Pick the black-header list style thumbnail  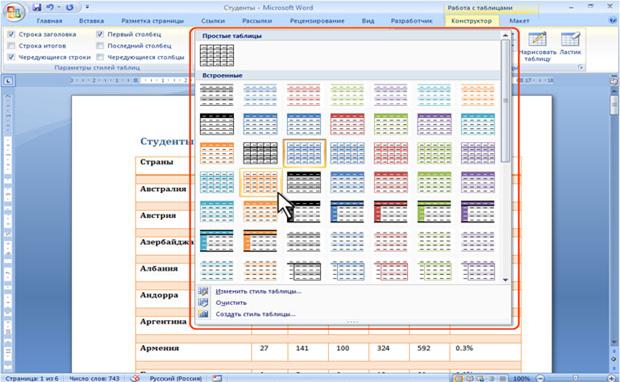(217, 124)
